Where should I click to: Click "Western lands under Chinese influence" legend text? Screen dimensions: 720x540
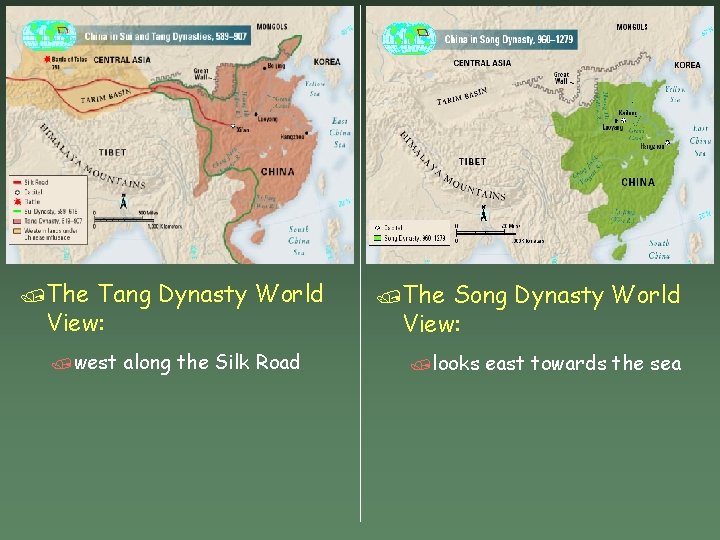tap(51, 234)
